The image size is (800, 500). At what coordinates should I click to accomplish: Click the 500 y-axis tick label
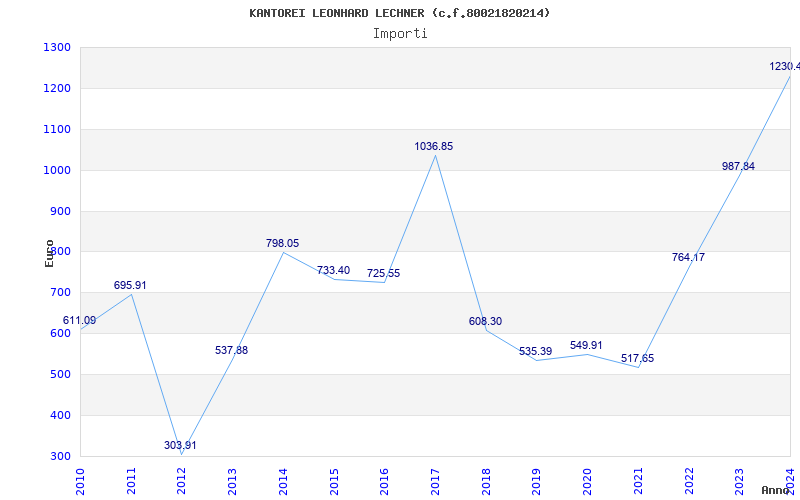[x=60, y=374]
